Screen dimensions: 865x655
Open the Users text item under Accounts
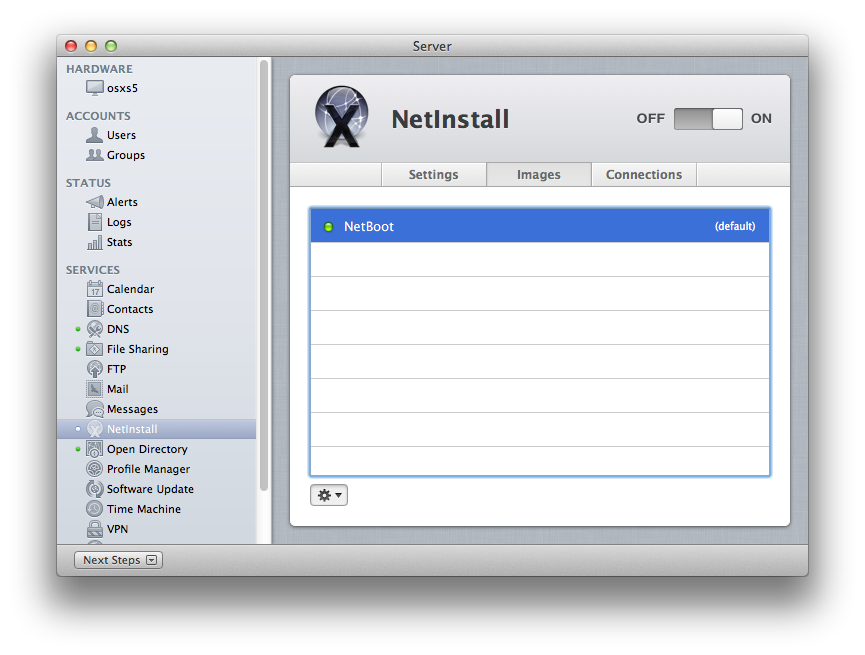(x=121, y=135)
